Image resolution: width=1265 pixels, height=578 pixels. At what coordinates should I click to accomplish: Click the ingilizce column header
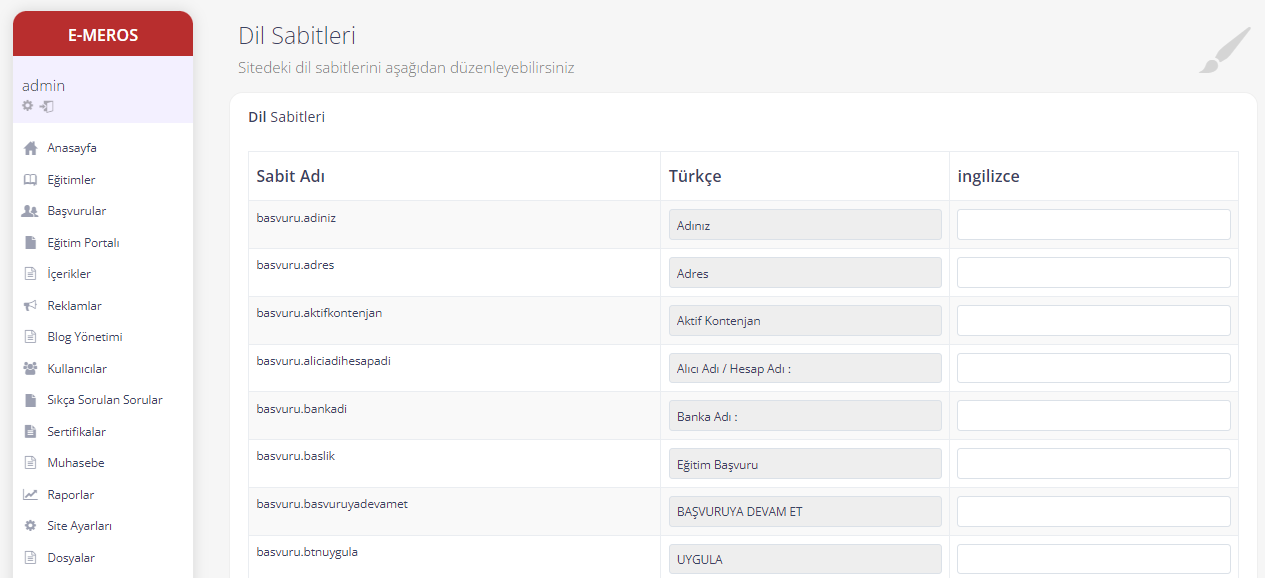click(988, 177)
